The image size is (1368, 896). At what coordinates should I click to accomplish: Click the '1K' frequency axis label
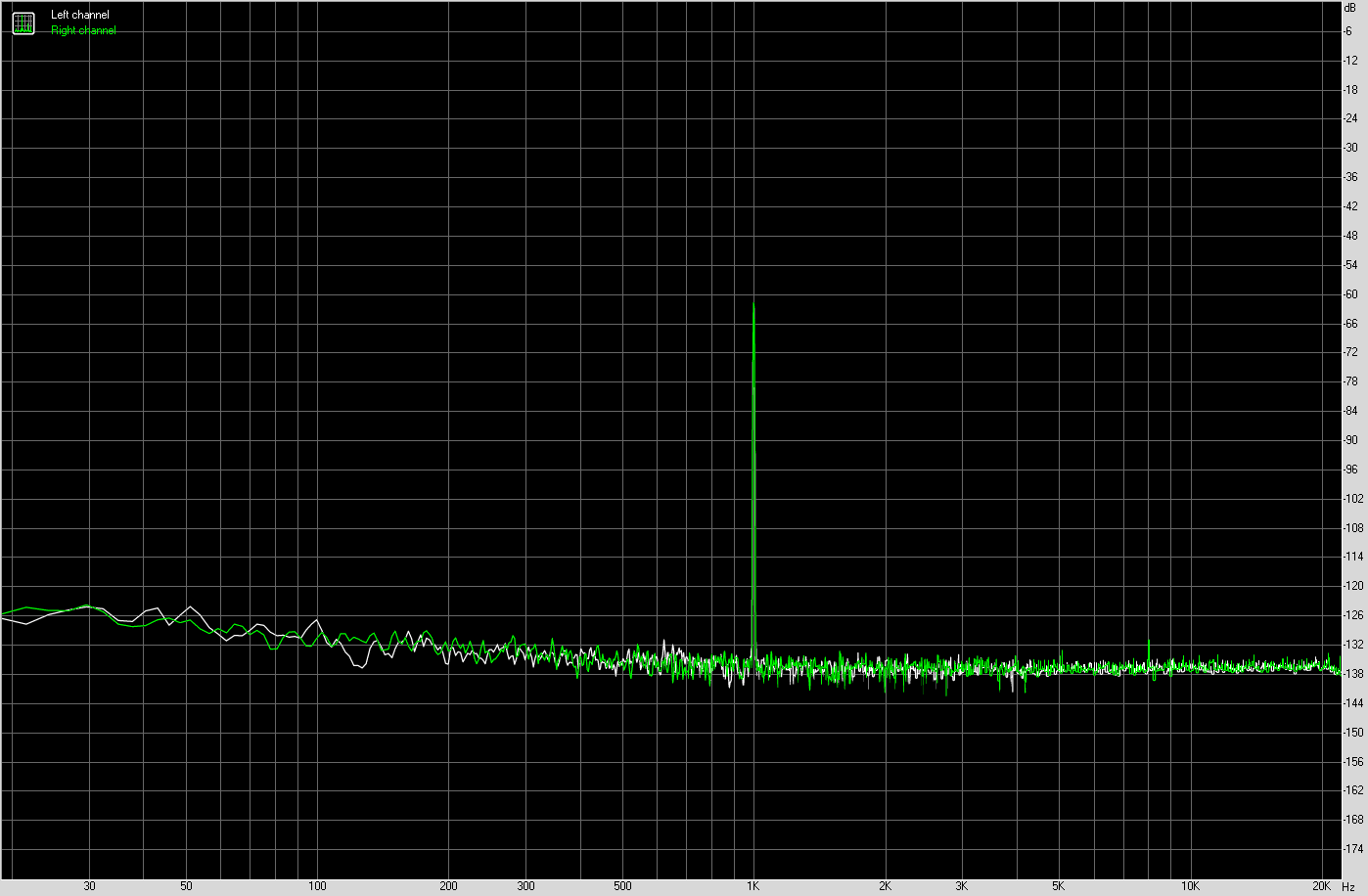pos(753,886)
